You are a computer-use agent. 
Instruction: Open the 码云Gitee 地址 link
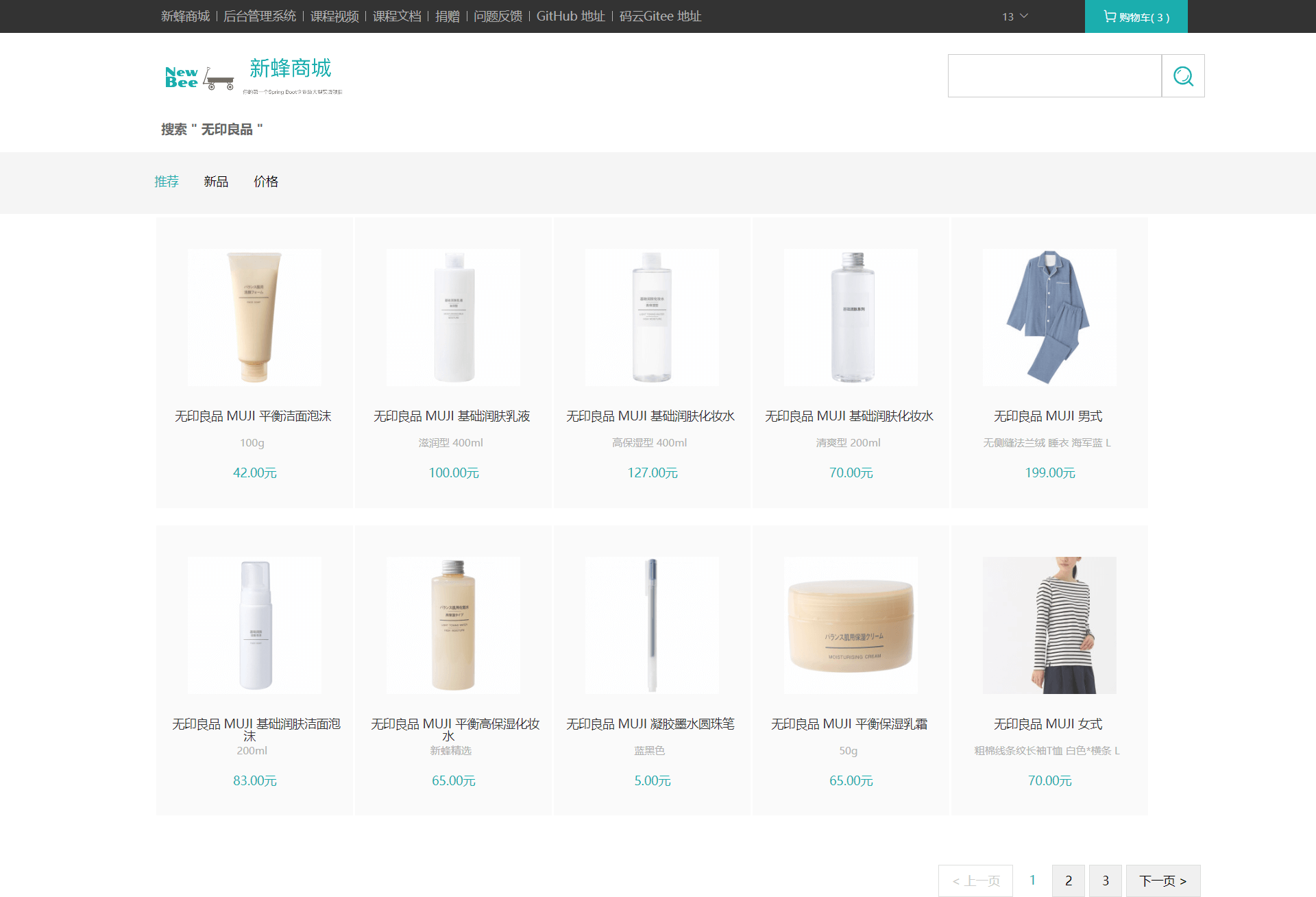tap(660, 16)
